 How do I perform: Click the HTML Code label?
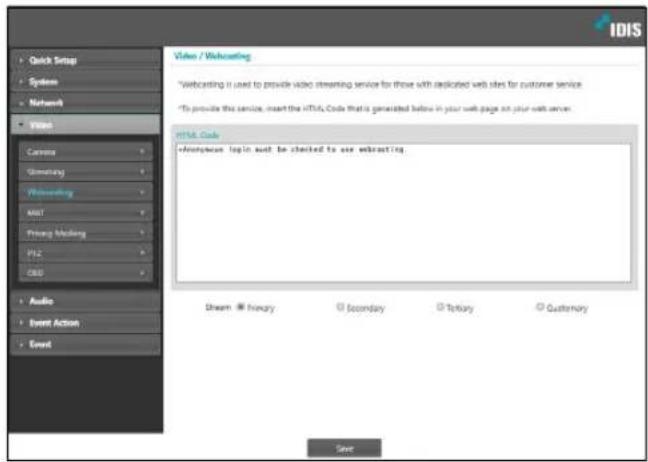point(198,135)
